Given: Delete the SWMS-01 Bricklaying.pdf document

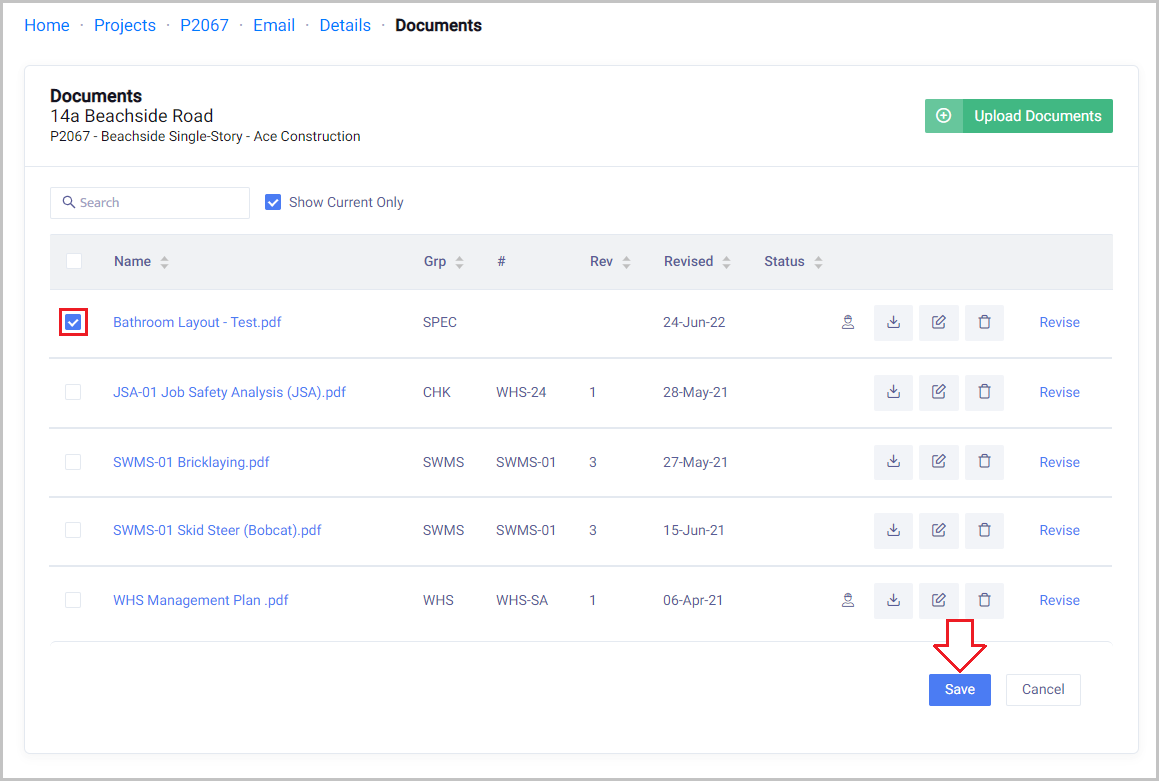Looking at the screenshot, I should pyautogui.click(x=984, y=462).
